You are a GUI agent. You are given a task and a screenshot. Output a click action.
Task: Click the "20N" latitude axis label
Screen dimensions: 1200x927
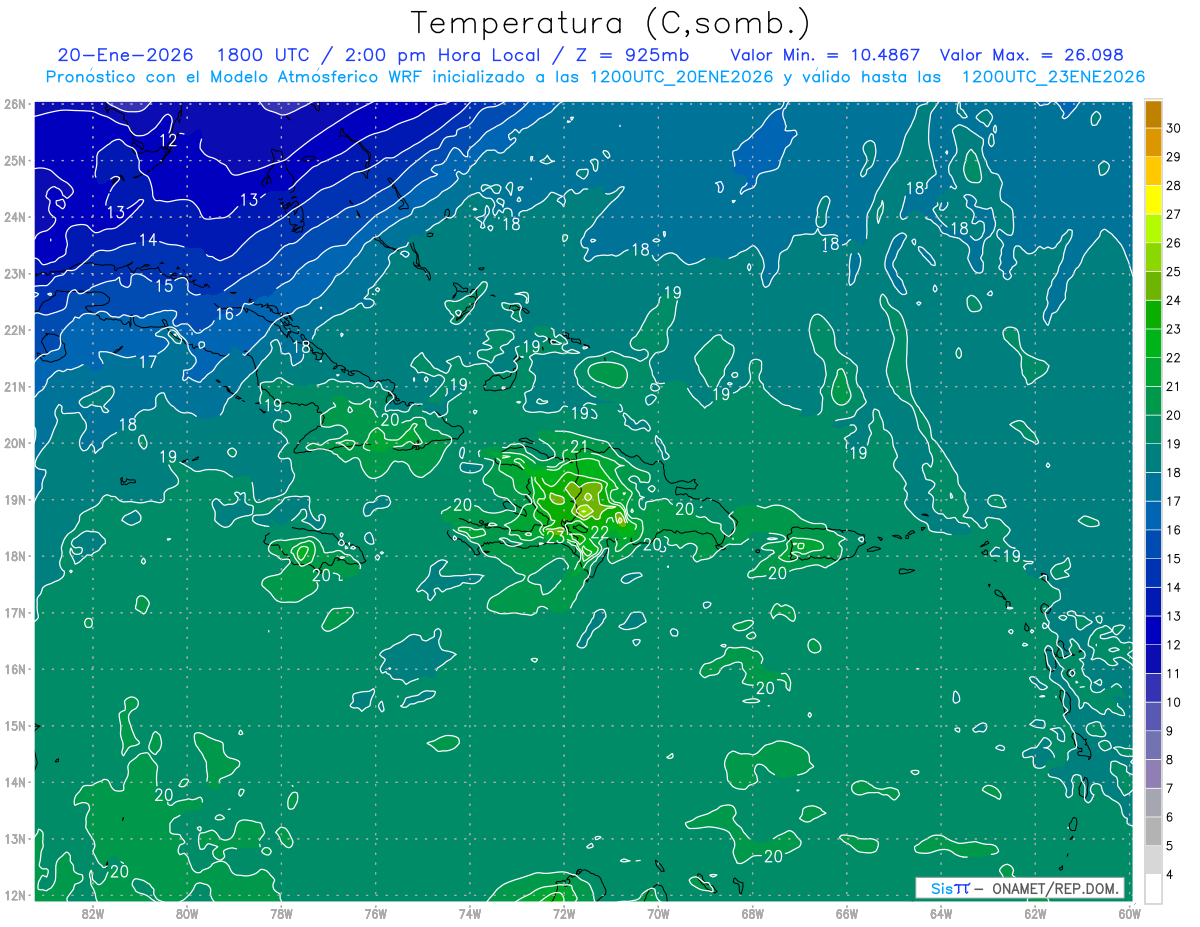(x=15, y=443)
